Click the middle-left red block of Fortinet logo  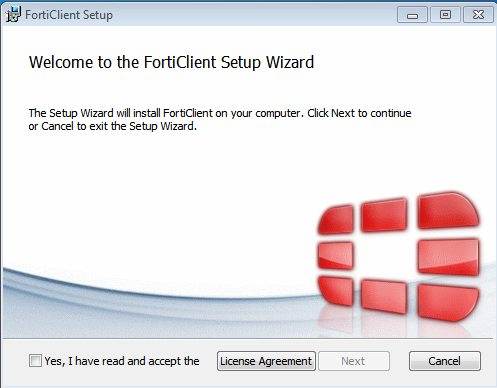pos(335,255)
